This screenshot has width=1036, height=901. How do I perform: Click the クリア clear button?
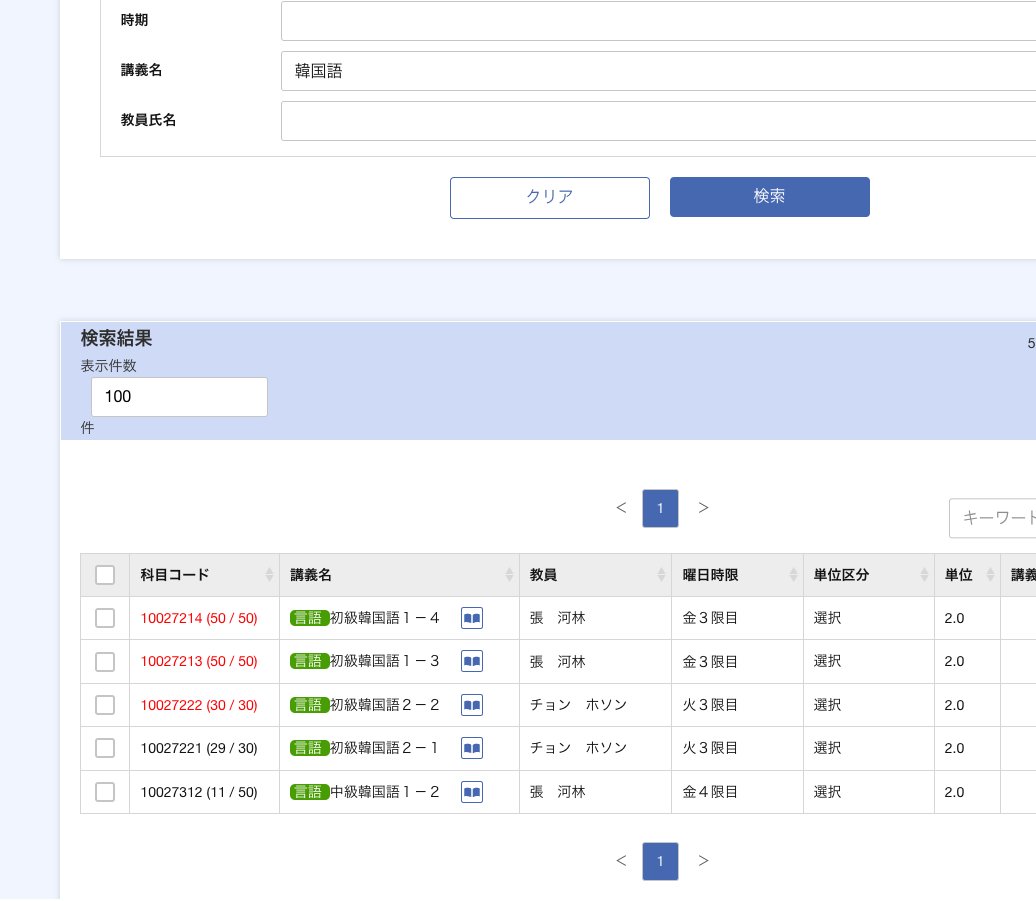[x=550, y=197]
